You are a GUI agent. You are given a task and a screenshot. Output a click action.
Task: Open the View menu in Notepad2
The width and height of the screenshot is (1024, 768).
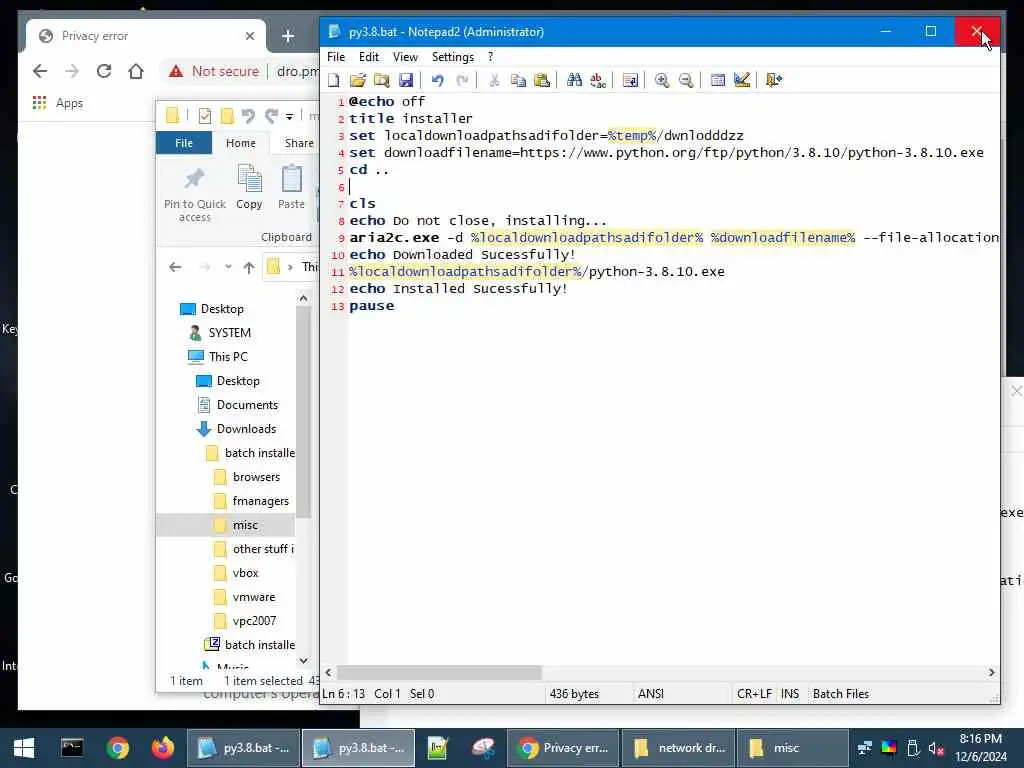click(x=405, y=57)
